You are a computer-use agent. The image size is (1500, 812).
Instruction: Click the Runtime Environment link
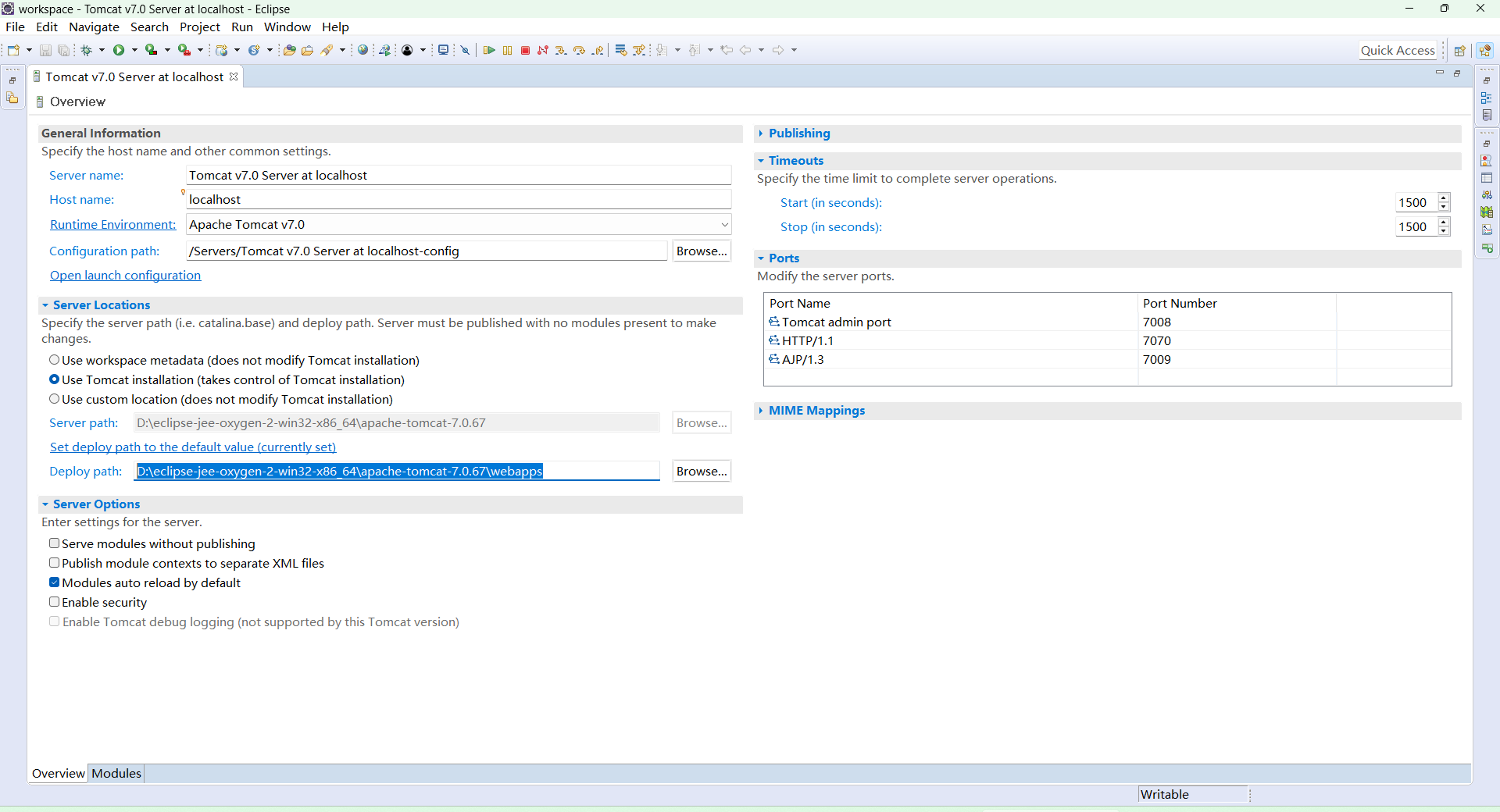coord(112,225)
